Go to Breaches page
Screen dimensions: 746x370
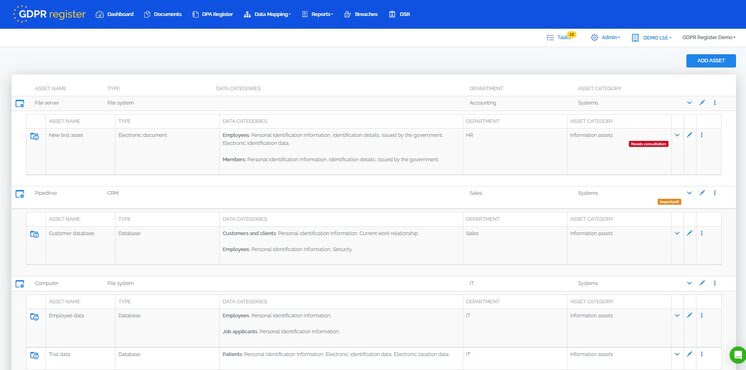tap(361, 14)
